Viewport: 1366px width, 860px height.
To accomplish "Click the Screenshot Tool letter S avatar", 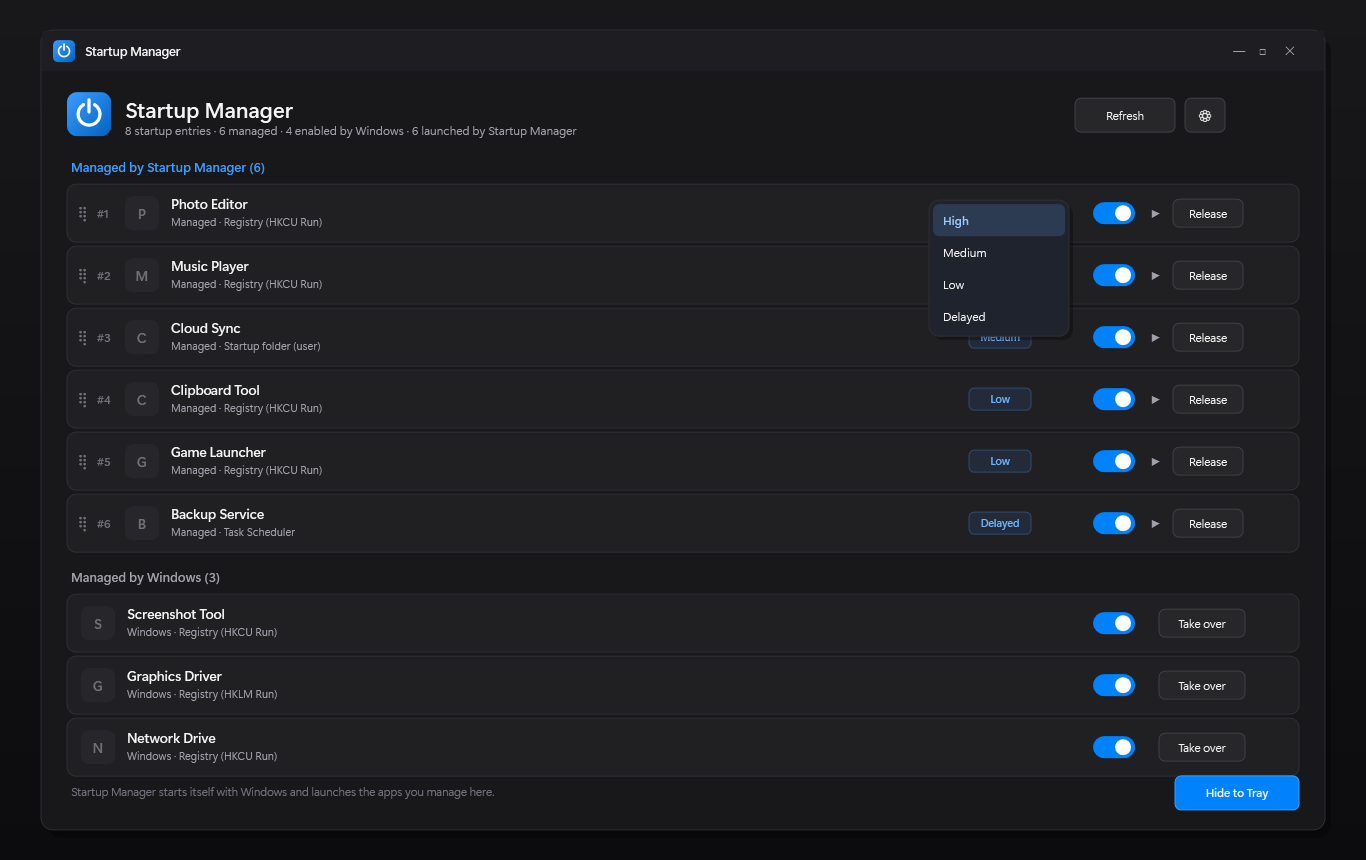I will point(98,624).
